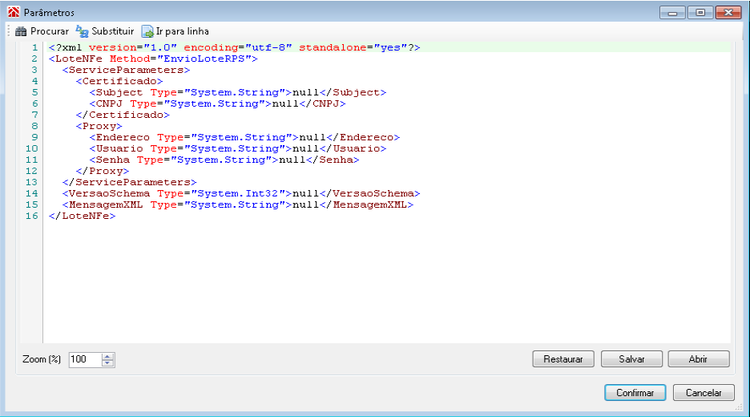Decrease the zoom percentage stepper down arrow
750x417 pixels.
click(x=108, y=363)
